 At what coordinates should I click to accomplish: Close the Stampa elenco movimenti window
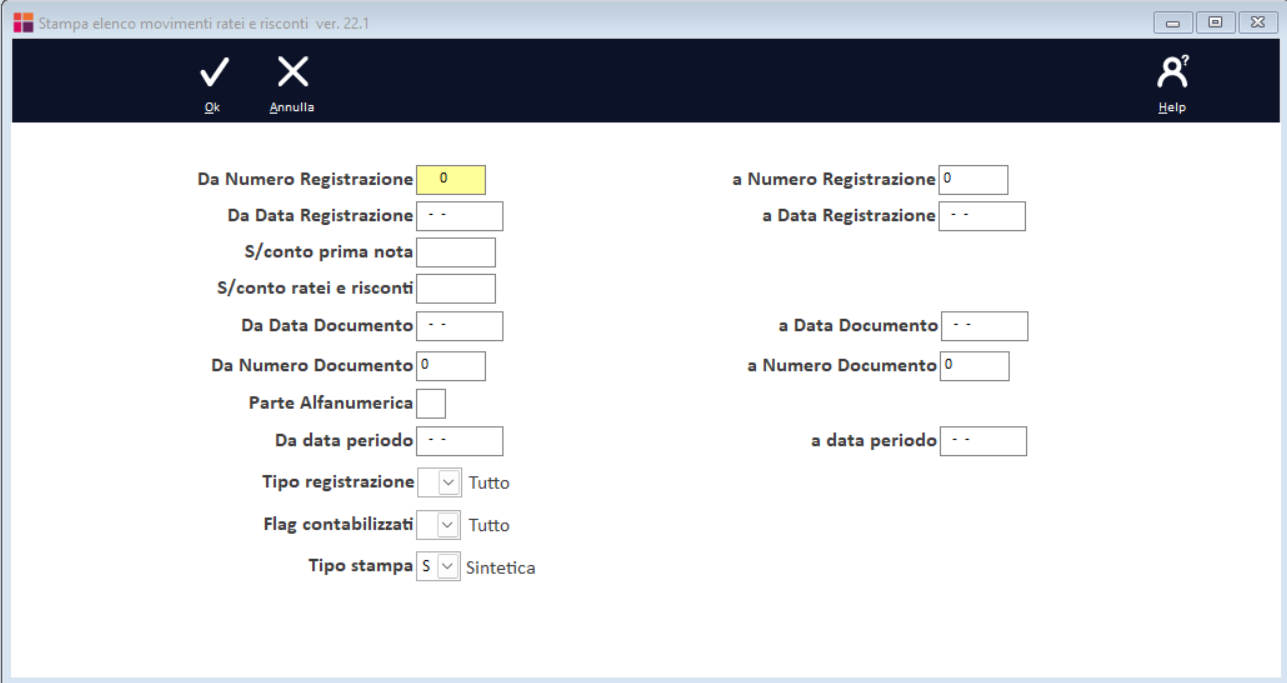point(1258,22)
